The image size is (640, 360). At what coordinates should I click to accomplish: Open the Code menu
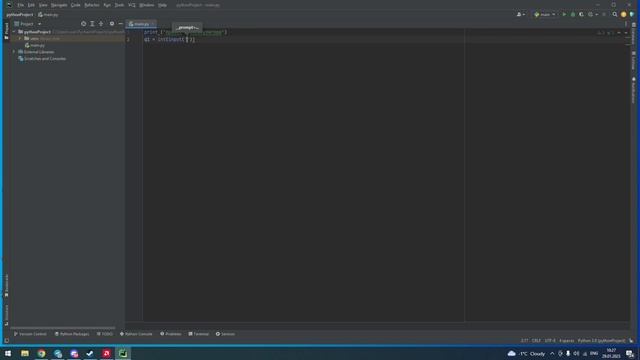coord(76,5)
